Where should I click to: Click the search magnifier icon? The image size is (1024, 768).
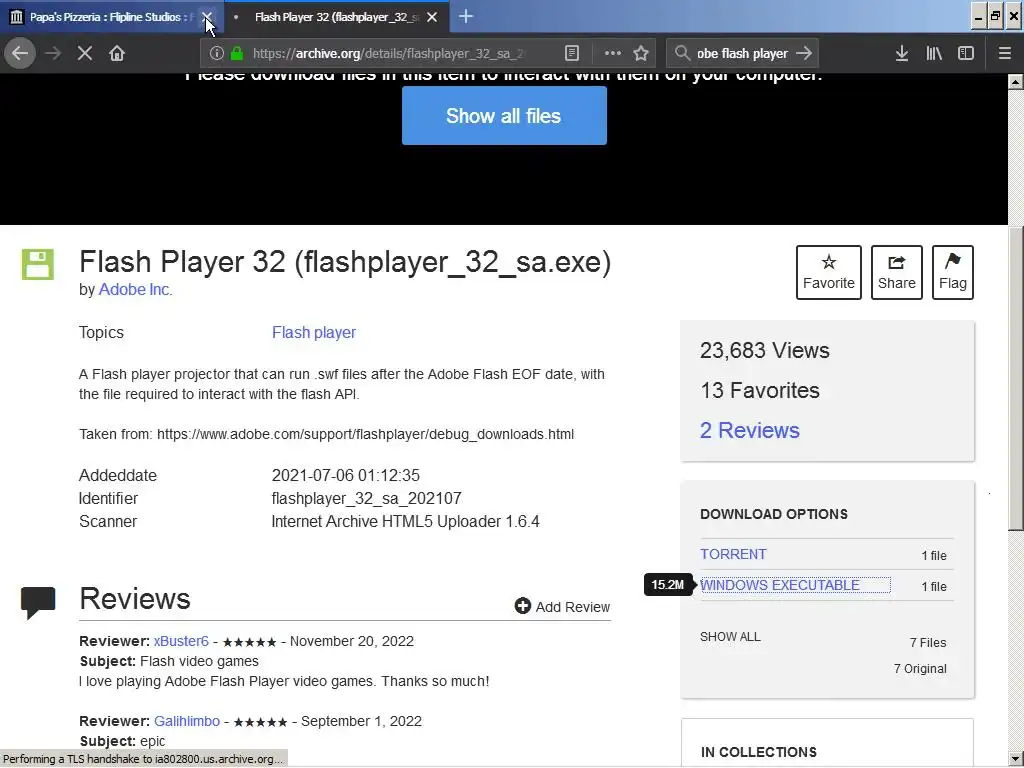682,54
